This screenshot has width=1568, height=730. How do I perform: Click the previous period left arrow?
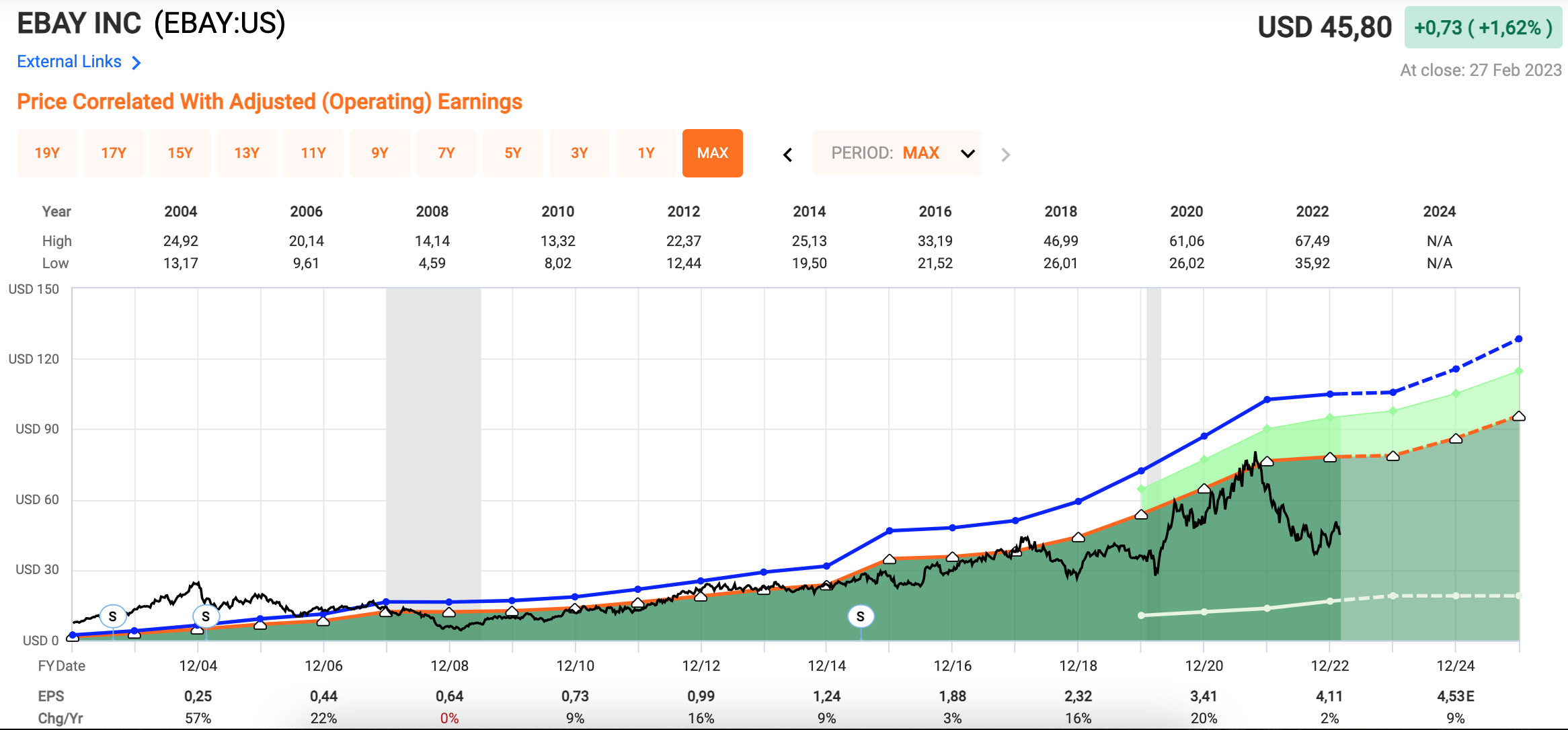coord(787,155)
